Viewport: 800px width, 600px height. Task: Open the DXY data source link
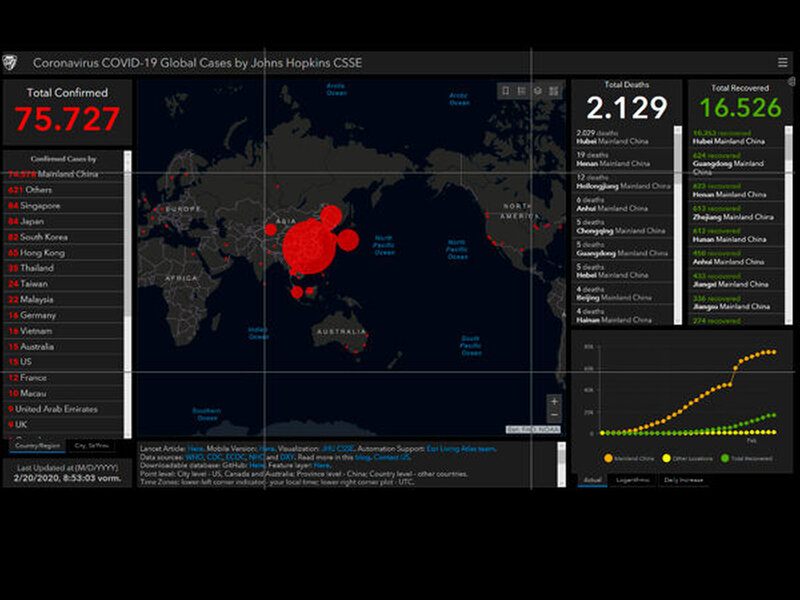pos(287,457)
